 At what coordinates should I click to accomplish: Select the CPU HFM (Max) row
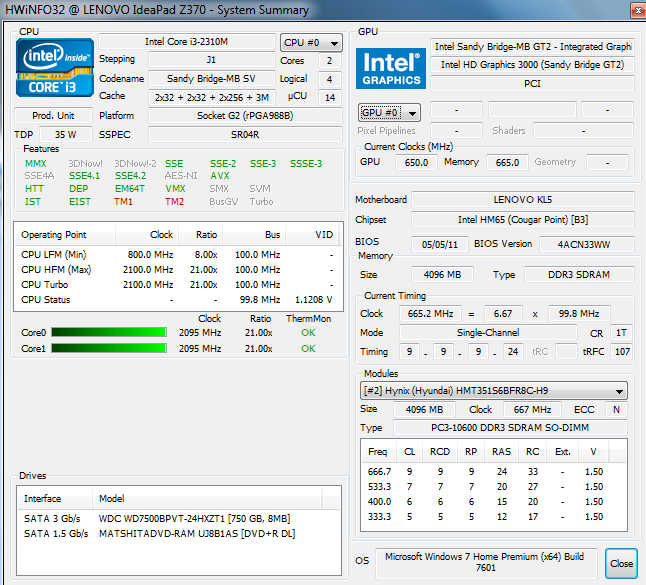pos(178,269)
